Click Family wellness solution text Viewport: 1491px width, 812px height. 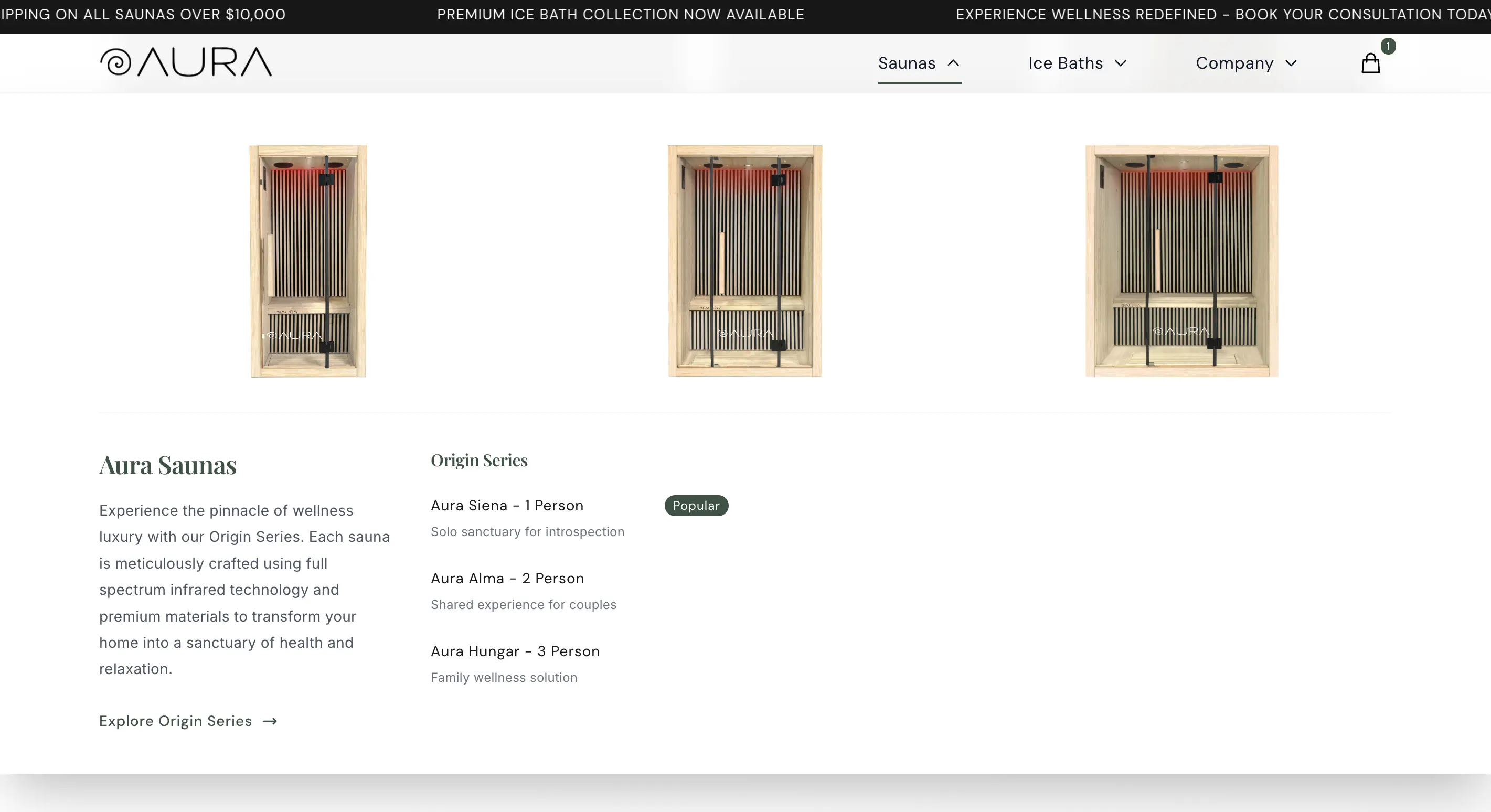(x=504, y=677)
